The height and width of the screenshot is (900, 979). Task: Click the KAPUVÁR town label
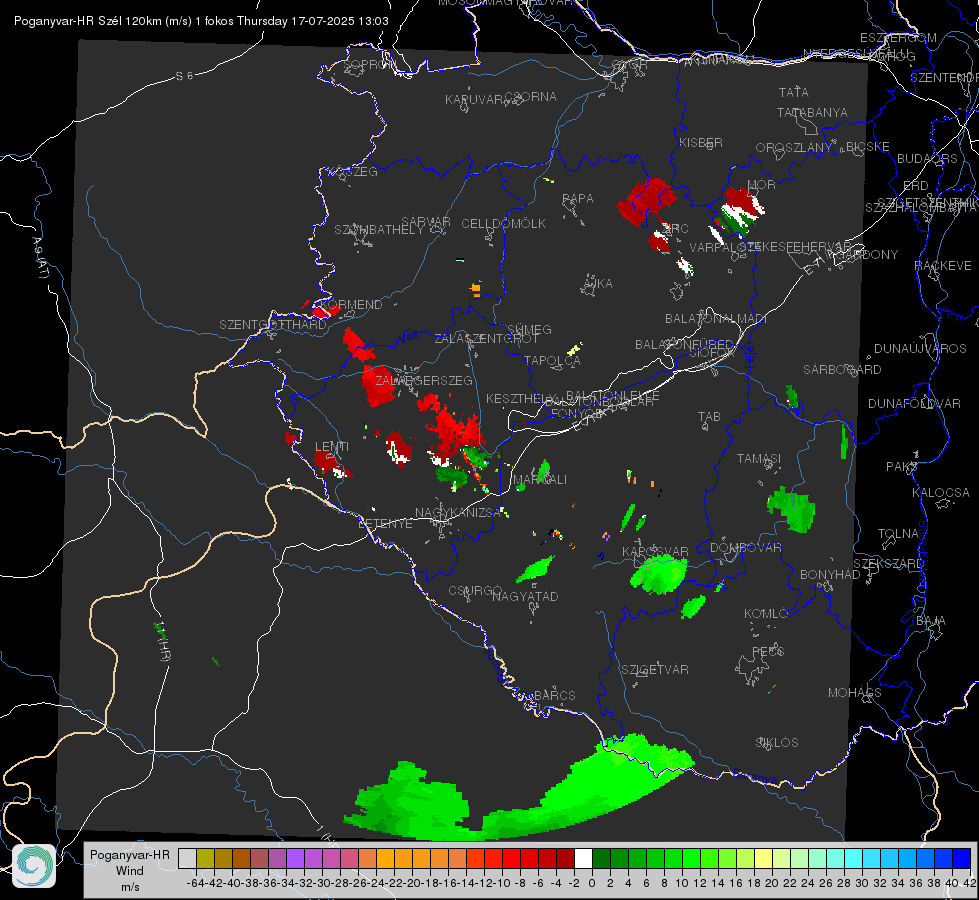coord(474,100)
